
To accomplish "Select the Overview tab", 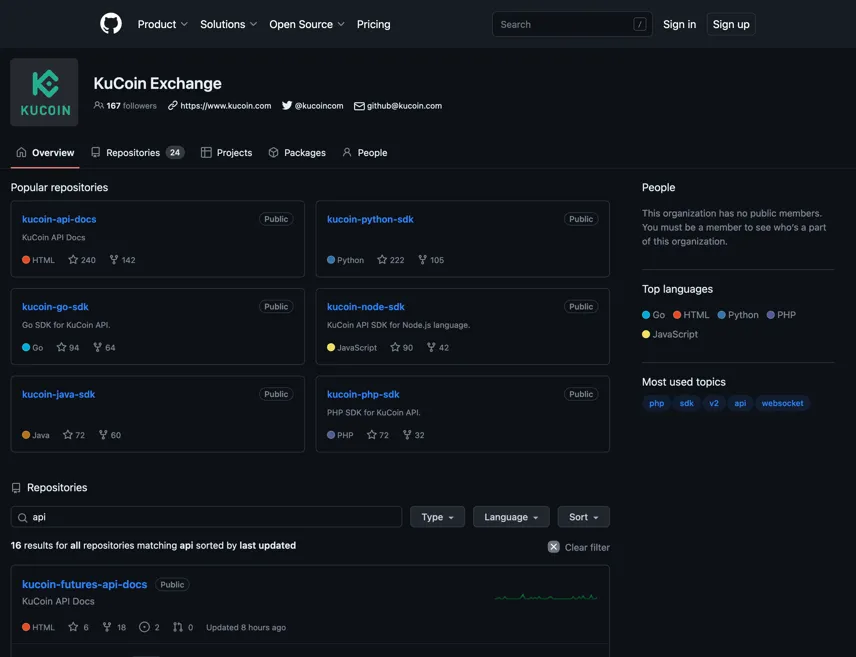I will tap(45, 153).
